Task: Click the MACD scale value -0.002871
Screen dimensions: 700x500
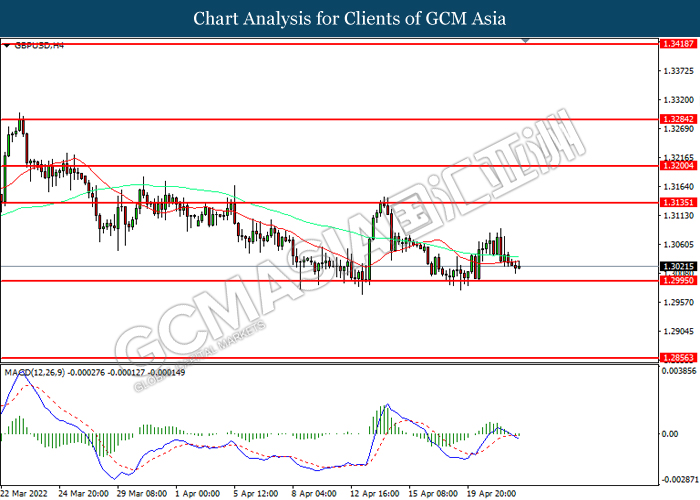Action: coord(679,479)
